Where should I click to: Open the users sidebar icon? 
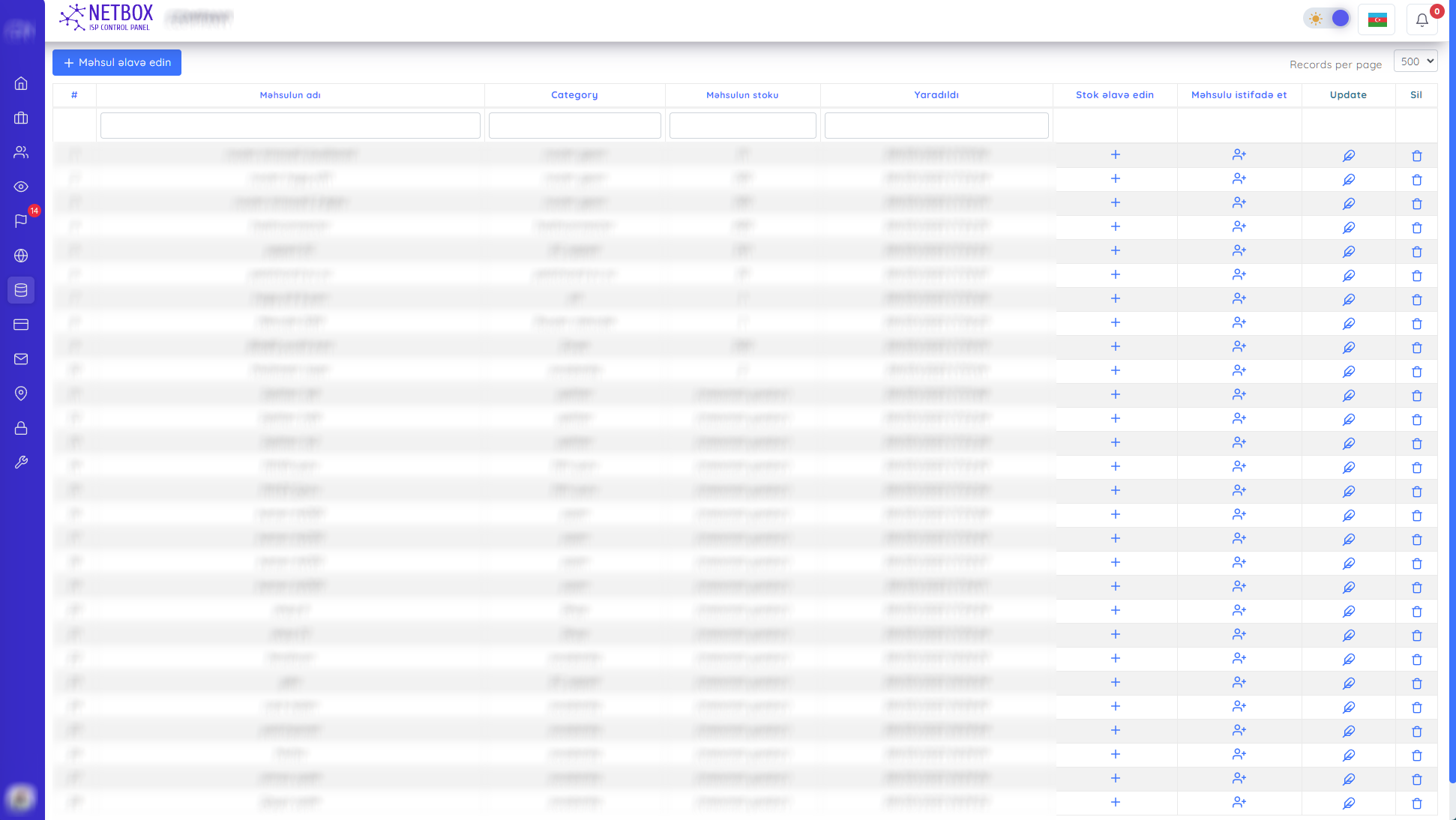[x=21, y=152]
